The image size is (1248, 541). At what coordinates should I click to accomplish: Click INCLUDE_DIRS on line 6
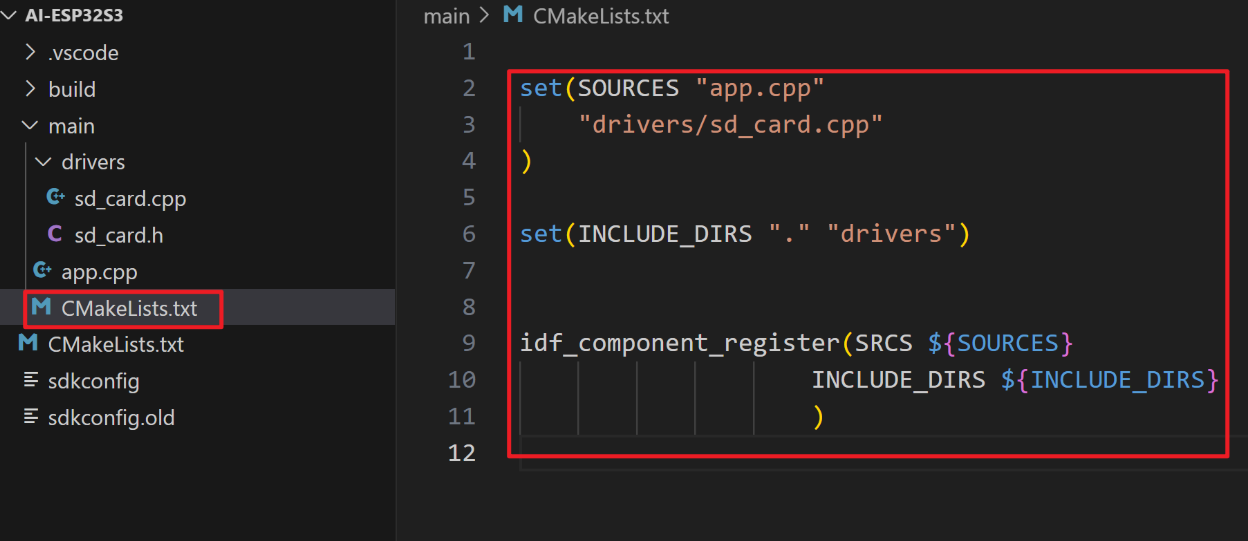665,234
